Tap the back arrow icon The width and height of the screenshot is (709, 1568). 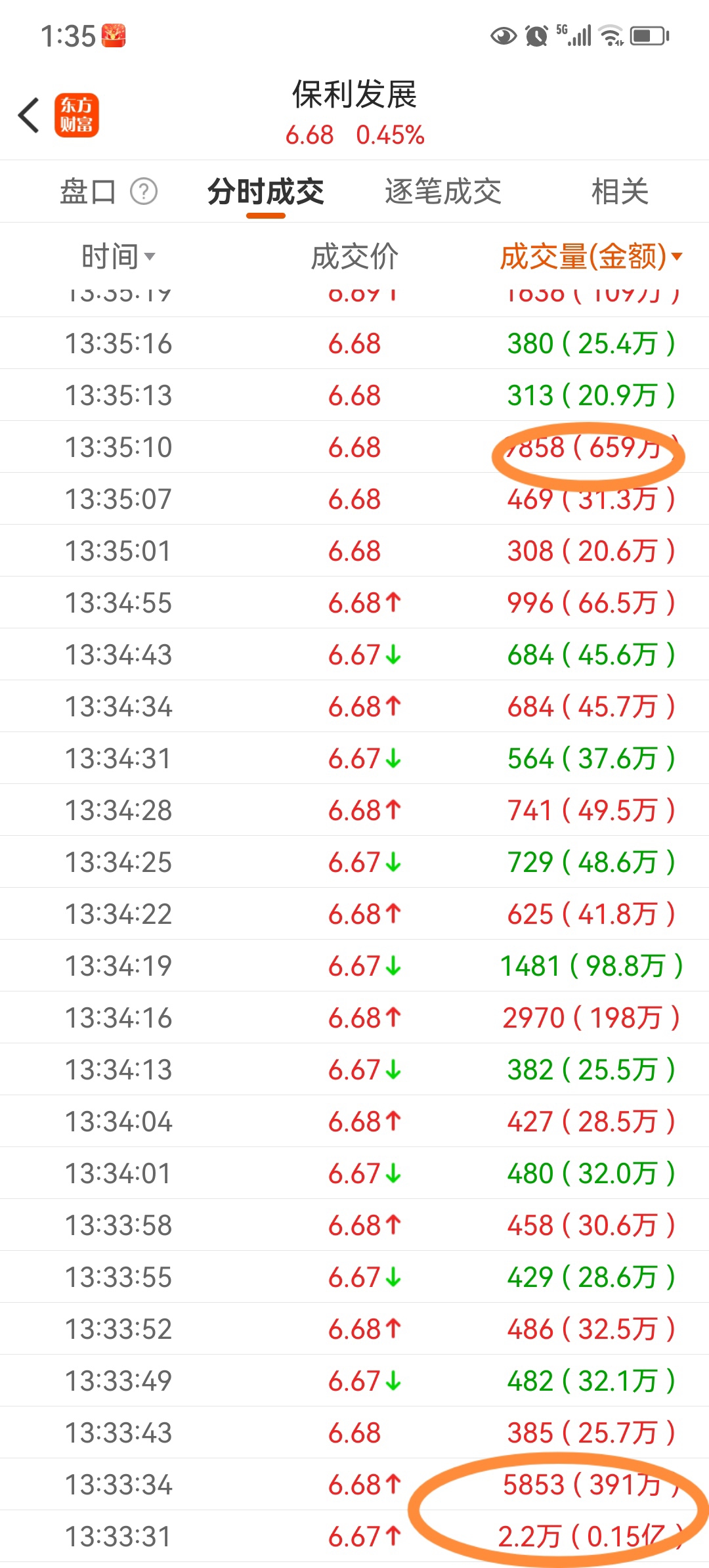29,116
